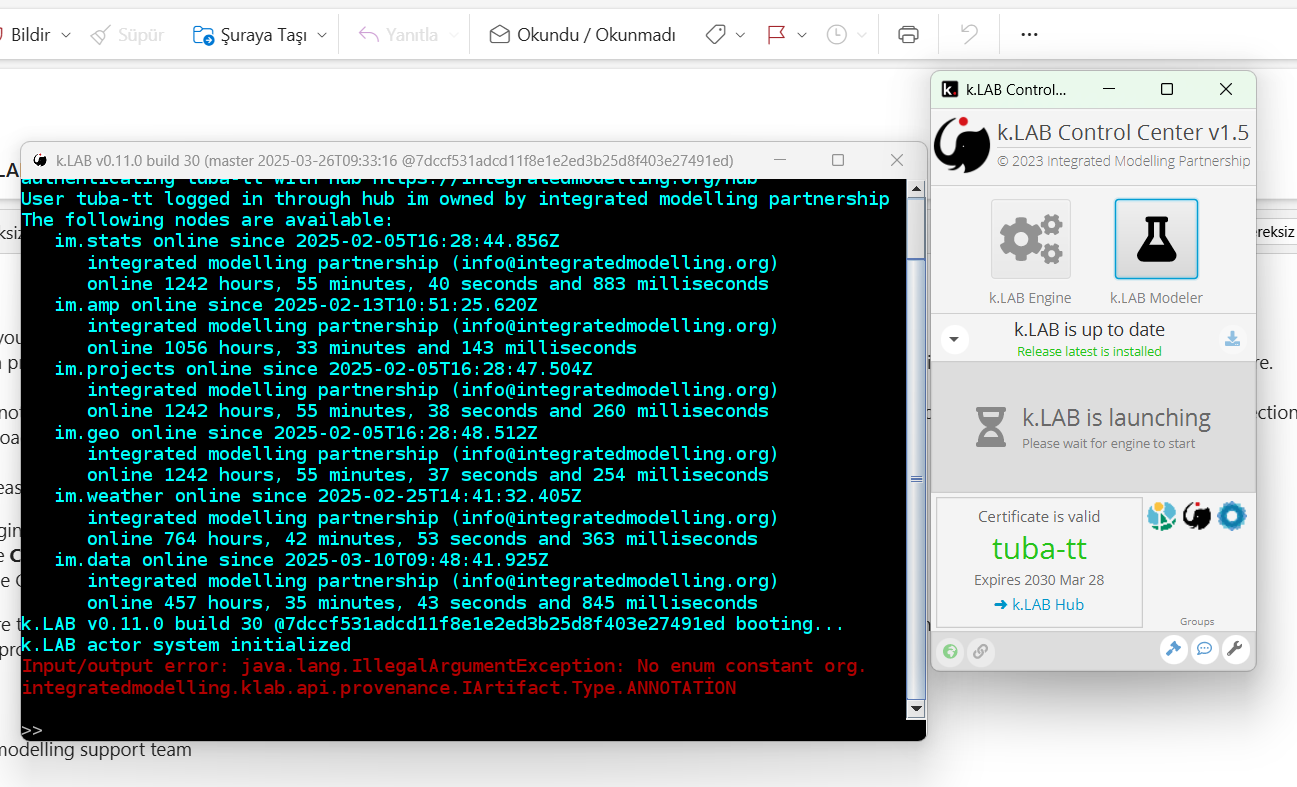Expand the Şuraya Taşı dropdown arrow
The image size is (1297, 787).
(x=322, y=35)
